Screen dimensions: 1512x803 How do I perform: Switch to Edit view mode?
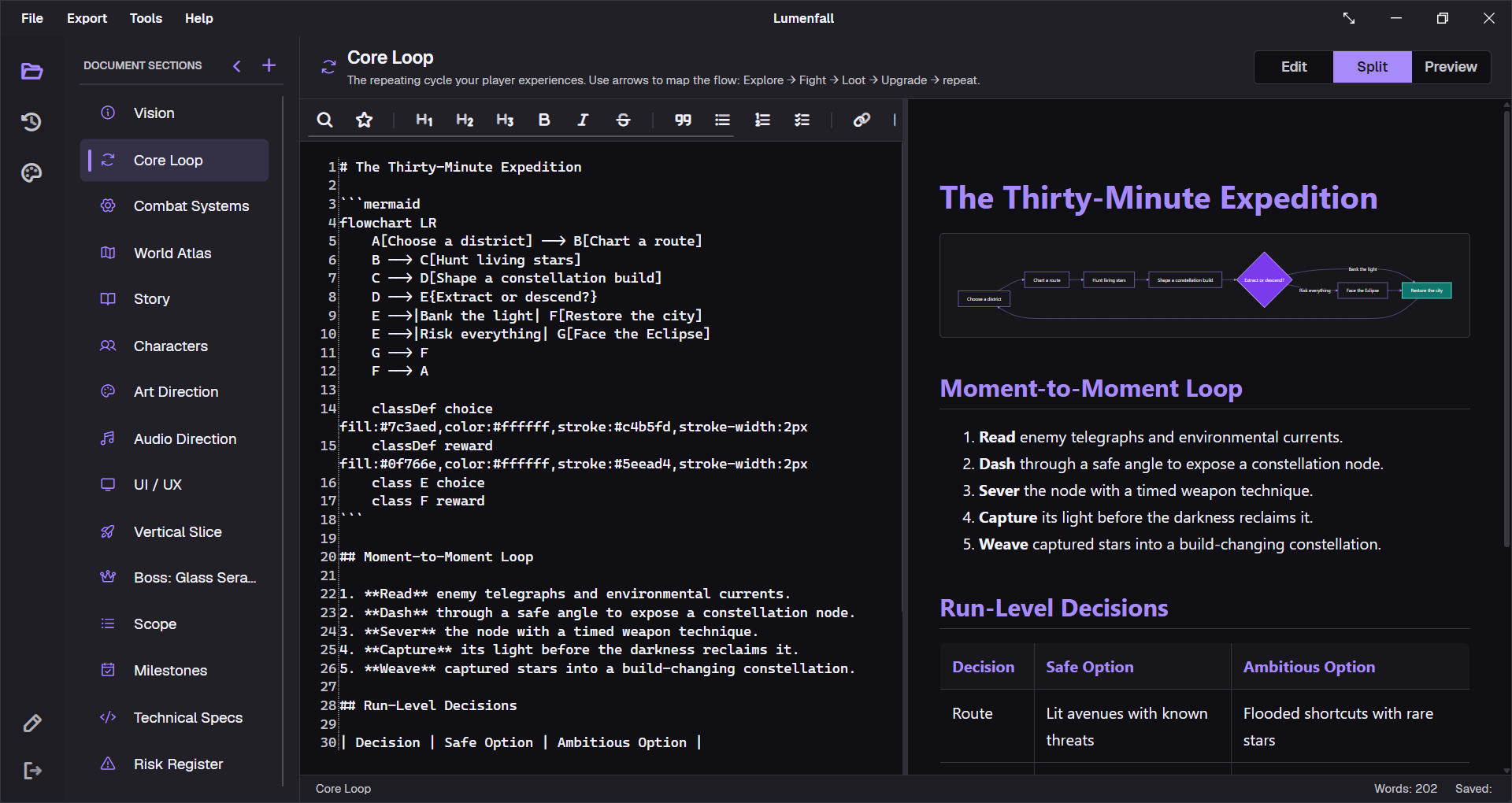point(1294,67)
